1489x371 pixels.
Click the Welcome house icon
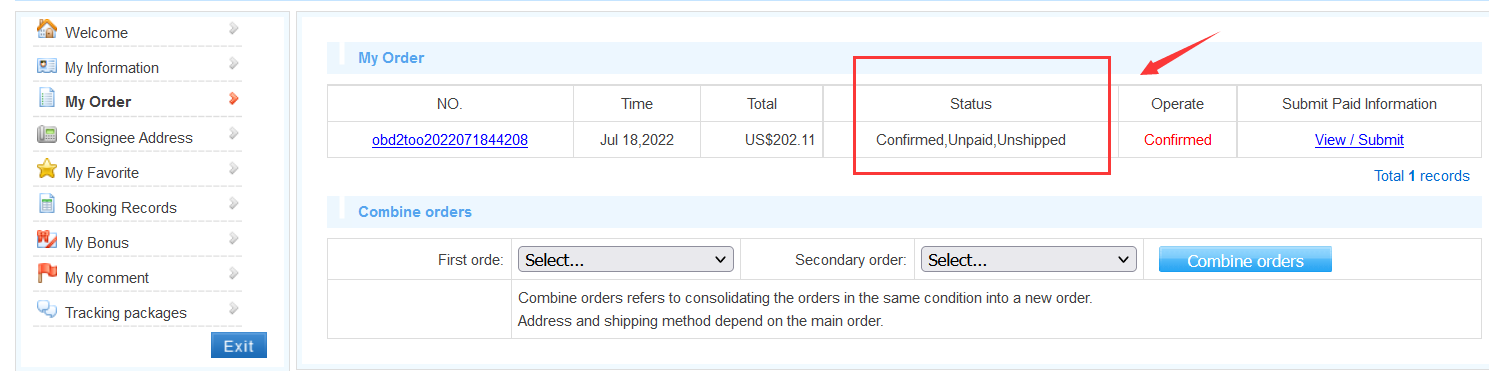tap(47, 29)
